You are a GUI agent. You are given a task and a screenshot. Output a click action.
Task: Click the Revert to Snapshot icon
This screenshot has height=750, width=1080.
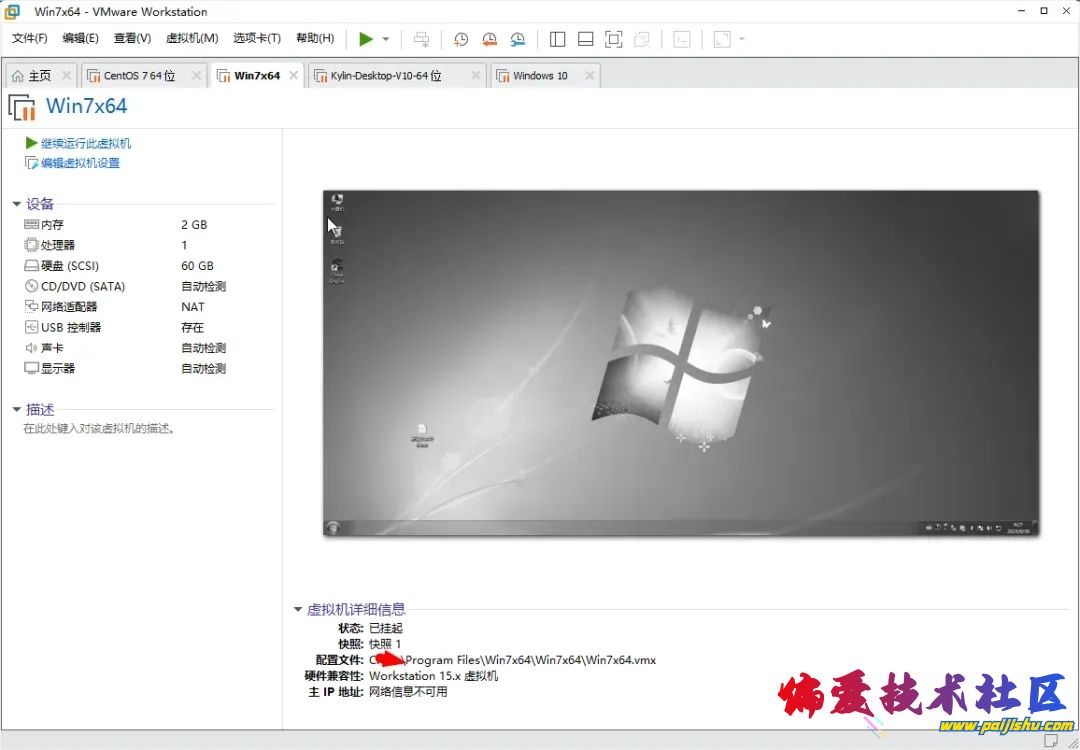pyautogui.click(x=489, y=39)
